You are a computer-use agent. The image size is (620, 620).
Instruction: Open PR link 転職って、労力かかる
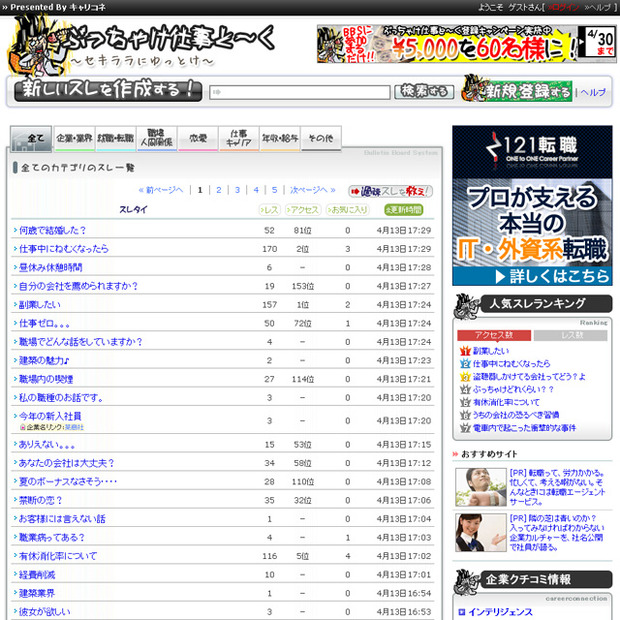pyautogui.click(x=557, y=487)
